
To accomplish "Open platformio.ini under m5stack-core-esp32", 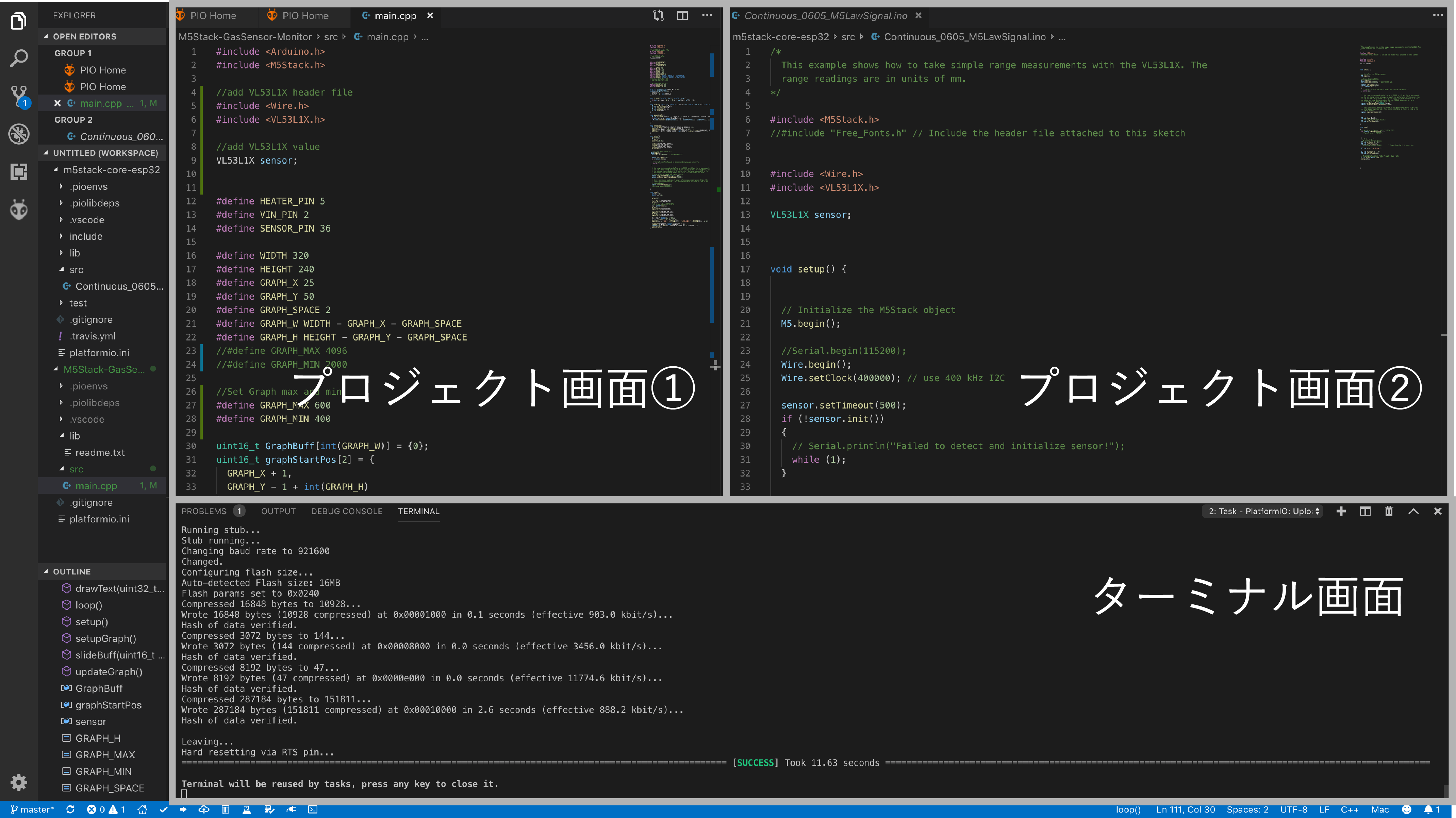I will pos(99,353).
